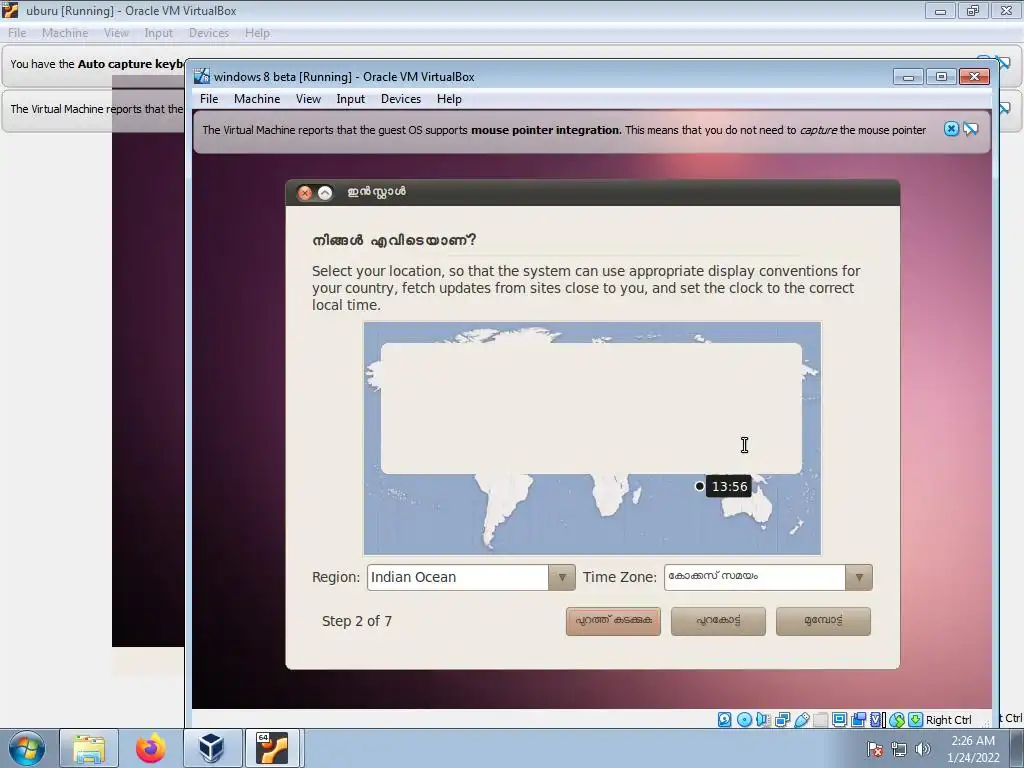Open File menu in background 'uburu' window
The height and width of the screenshot is (768, 1024).
tap(17, 33)
